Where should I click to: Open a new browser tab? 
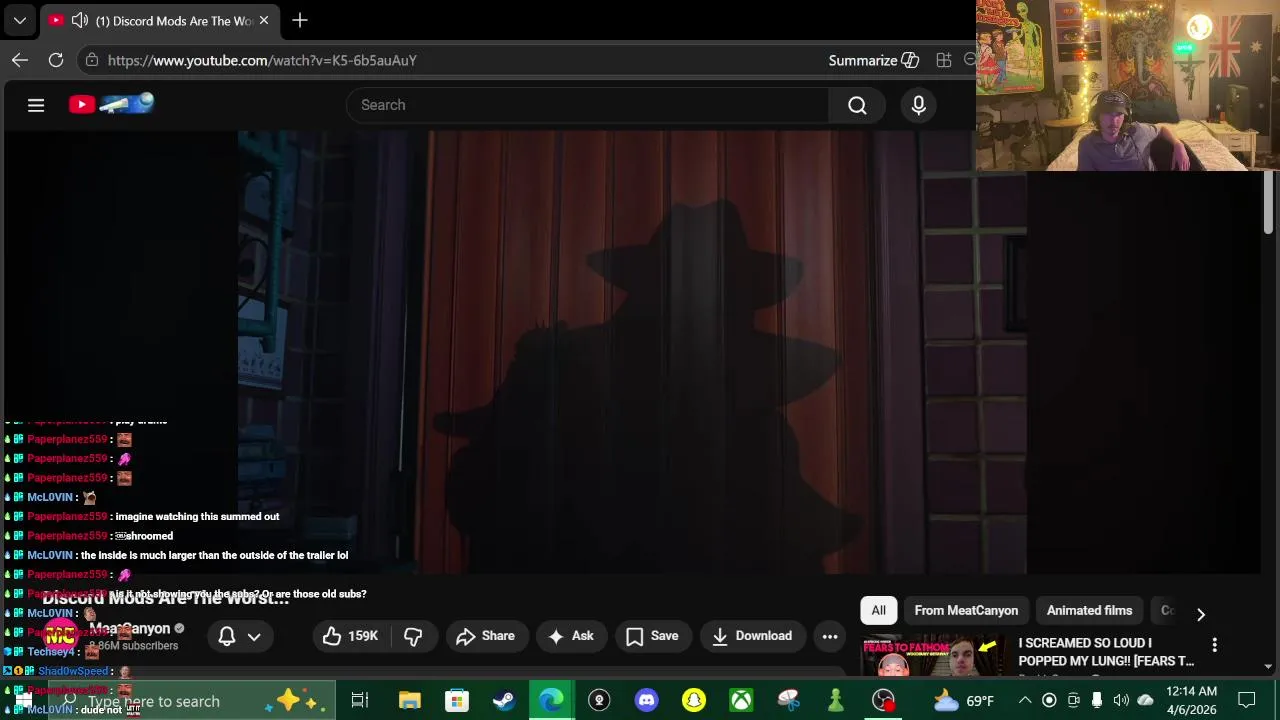(300, 20)
